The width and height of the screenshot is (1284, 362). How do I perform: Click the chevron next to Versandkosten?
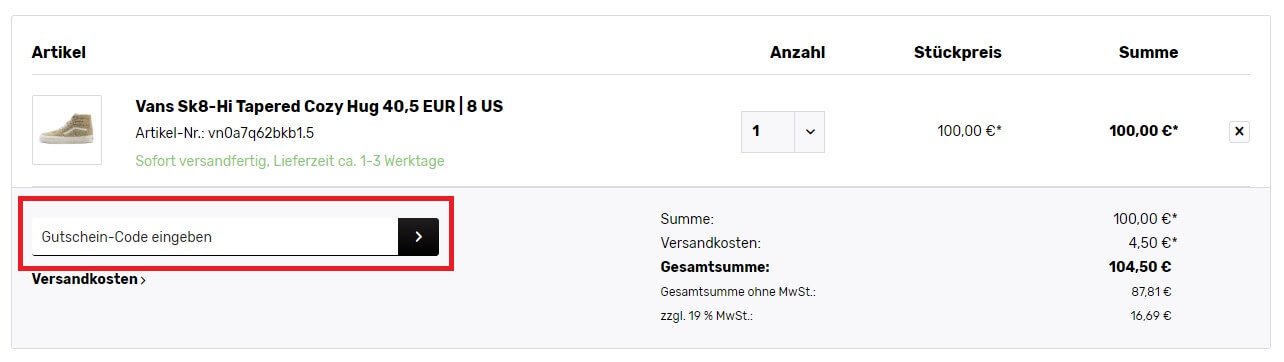point(143,281)
